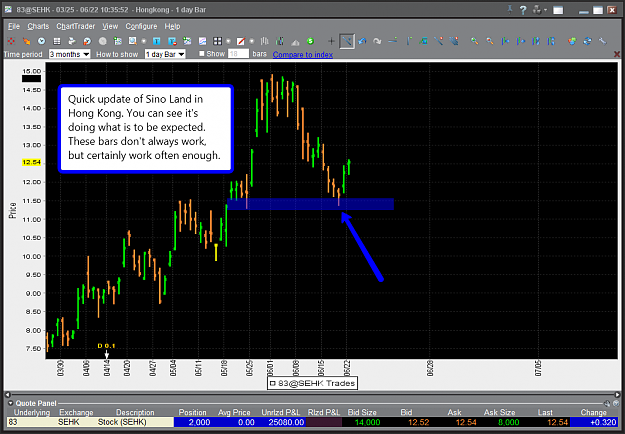Click the yellow 12.54 price label

coord(31,163)
